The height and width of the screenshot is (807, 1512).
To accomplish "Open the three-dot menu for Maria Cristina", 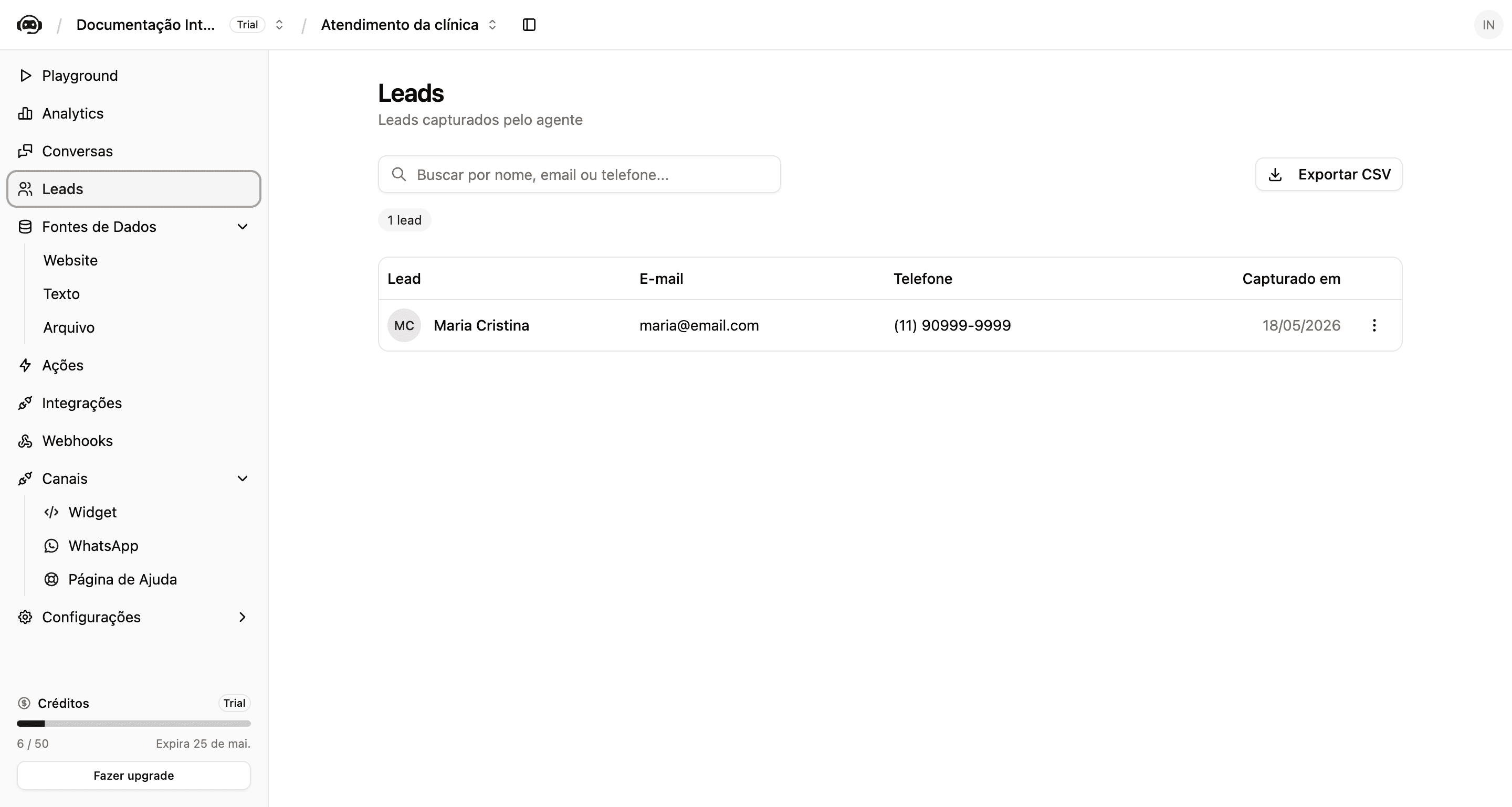I will (x=1374, y=325).
